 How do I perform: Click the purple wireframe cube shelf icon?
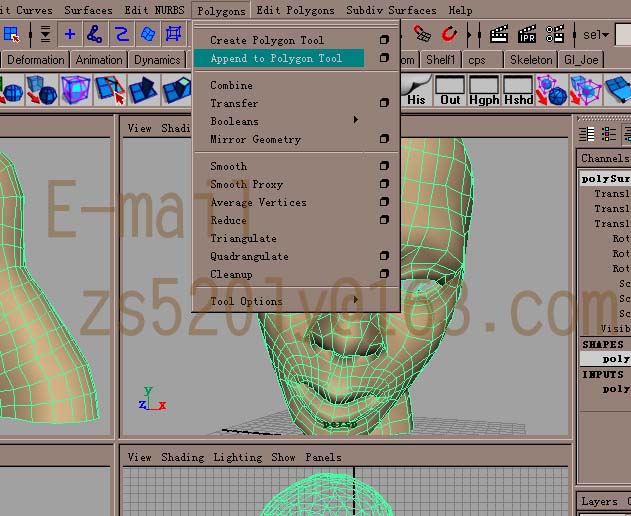(75, 90)
